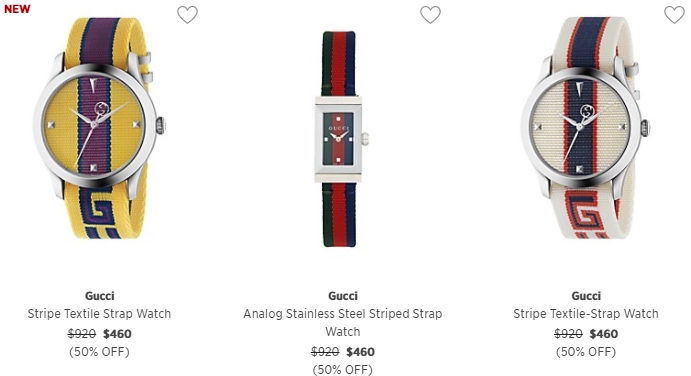Click the (50% OFF) label under the yellow watch
691x376 pixels.
coord(99,352)
